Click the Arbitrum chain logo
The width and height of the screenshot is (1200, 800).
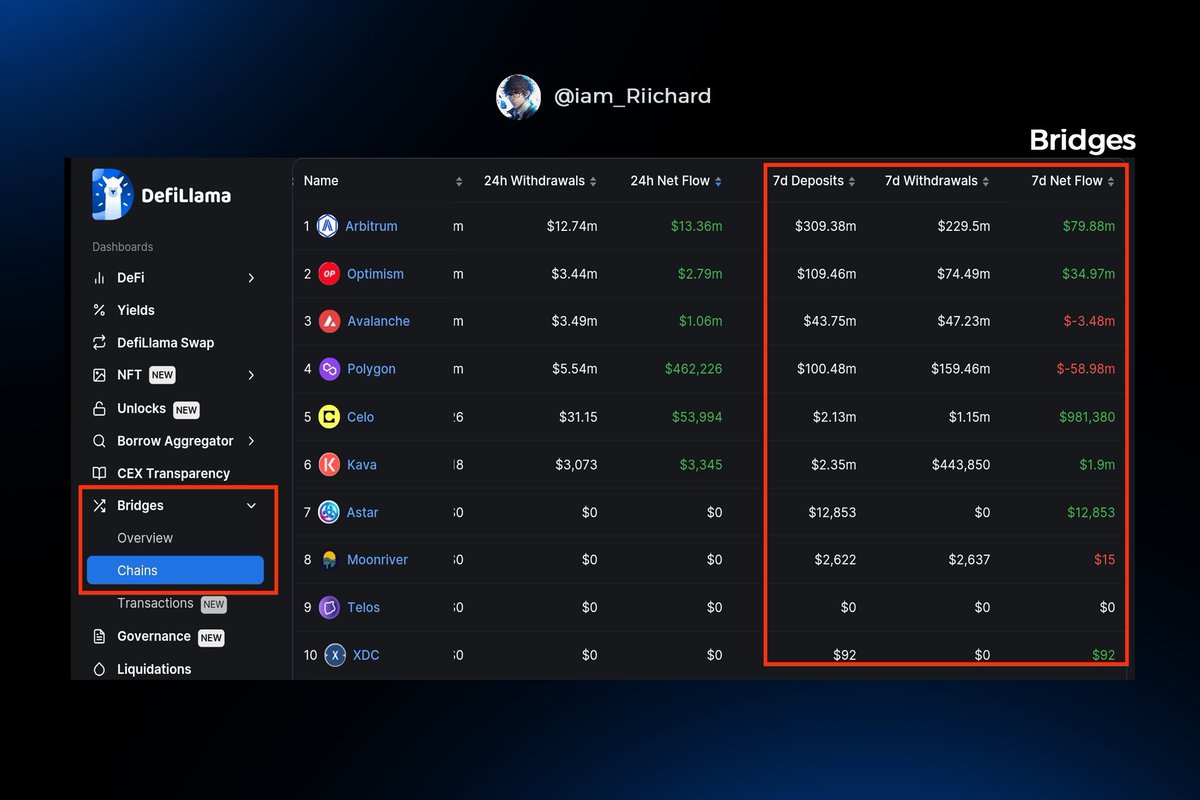click(328, 226)
